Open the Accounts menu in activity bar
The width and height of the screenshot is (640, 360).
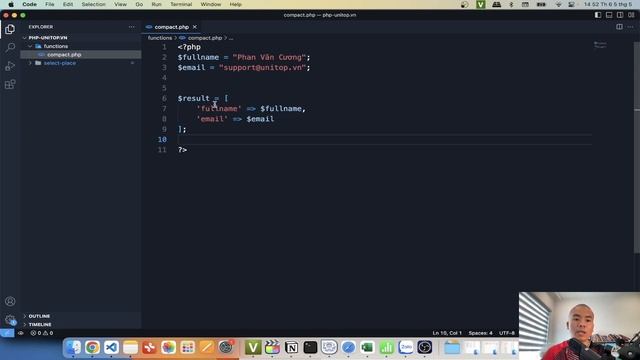click(10, 301)
